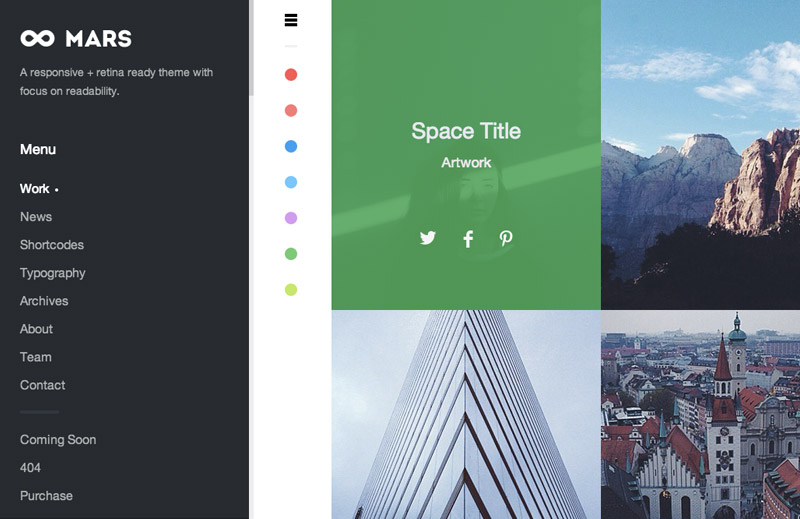800x519 pixels.
Task: Open the Space Title project
Action: pos(466,131)
